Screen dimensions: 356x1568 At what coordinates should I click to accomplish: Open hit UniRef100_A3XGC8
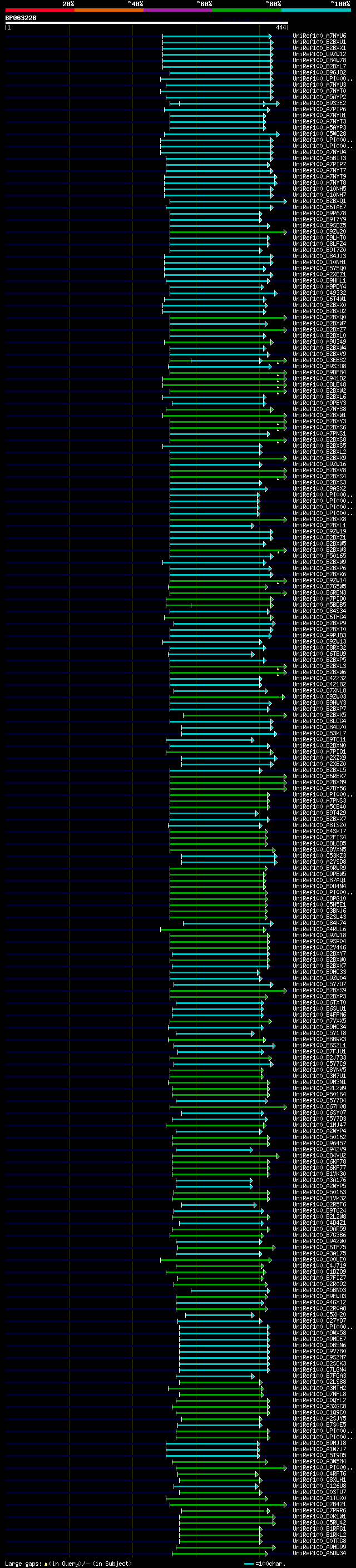[319, 1407]
